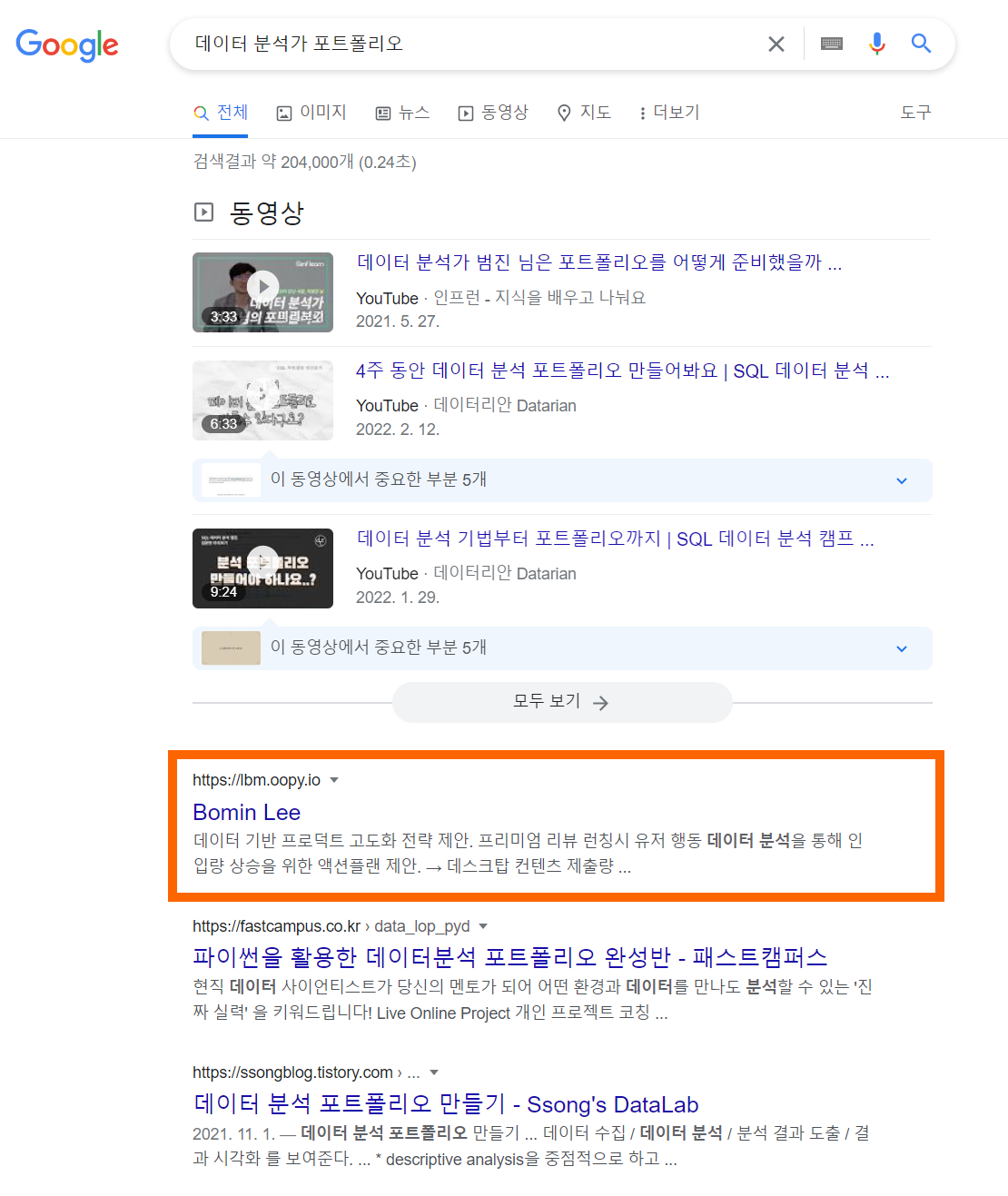The width and height of the screenshot is (1008, 1196).
Task: Clear the search box with X icon
Action: [776, 44]
